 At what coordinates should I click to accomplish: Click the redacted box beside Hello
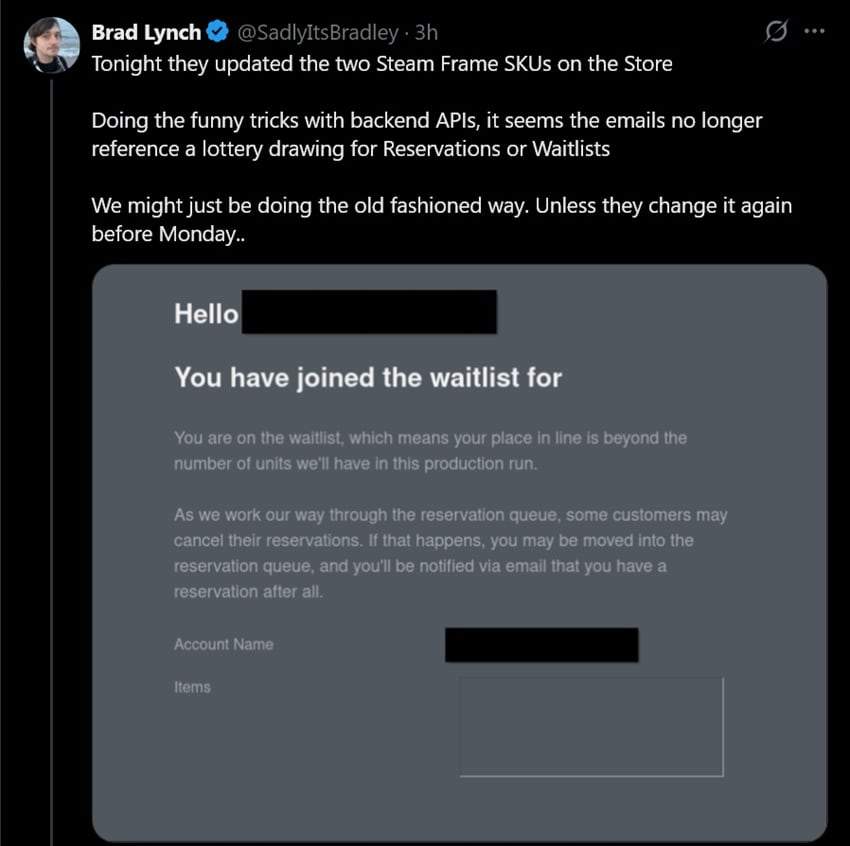[x=369, y=312]
